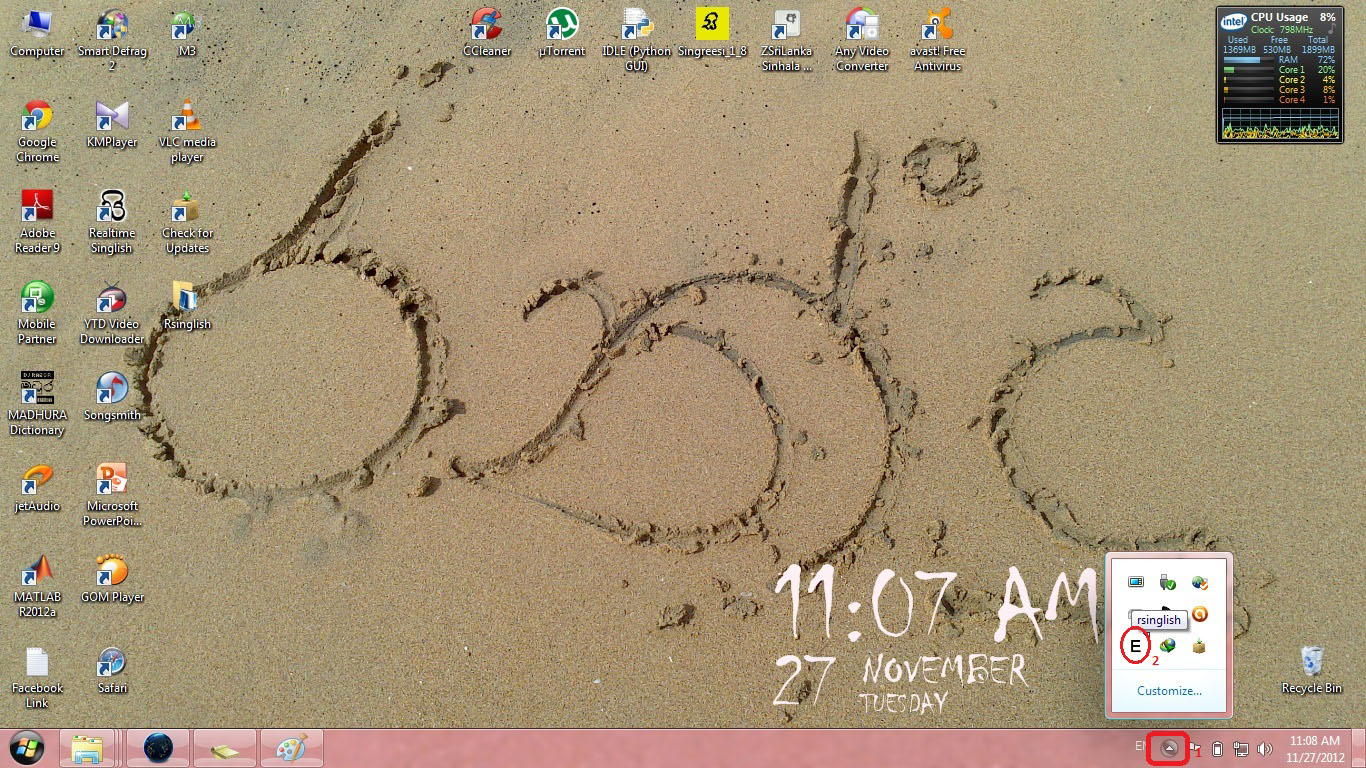Click the rsinglish E tray icon
This screenshot has width=1366, height=768.
point(1135,647)
